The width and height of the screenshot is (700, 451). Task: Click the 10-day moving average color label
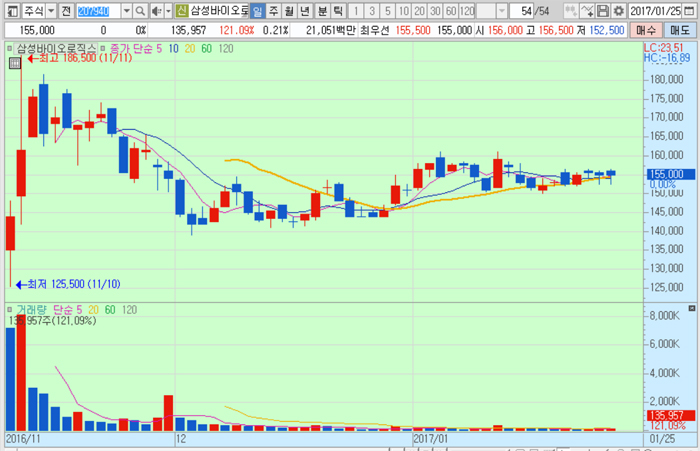tap(173, 48)
